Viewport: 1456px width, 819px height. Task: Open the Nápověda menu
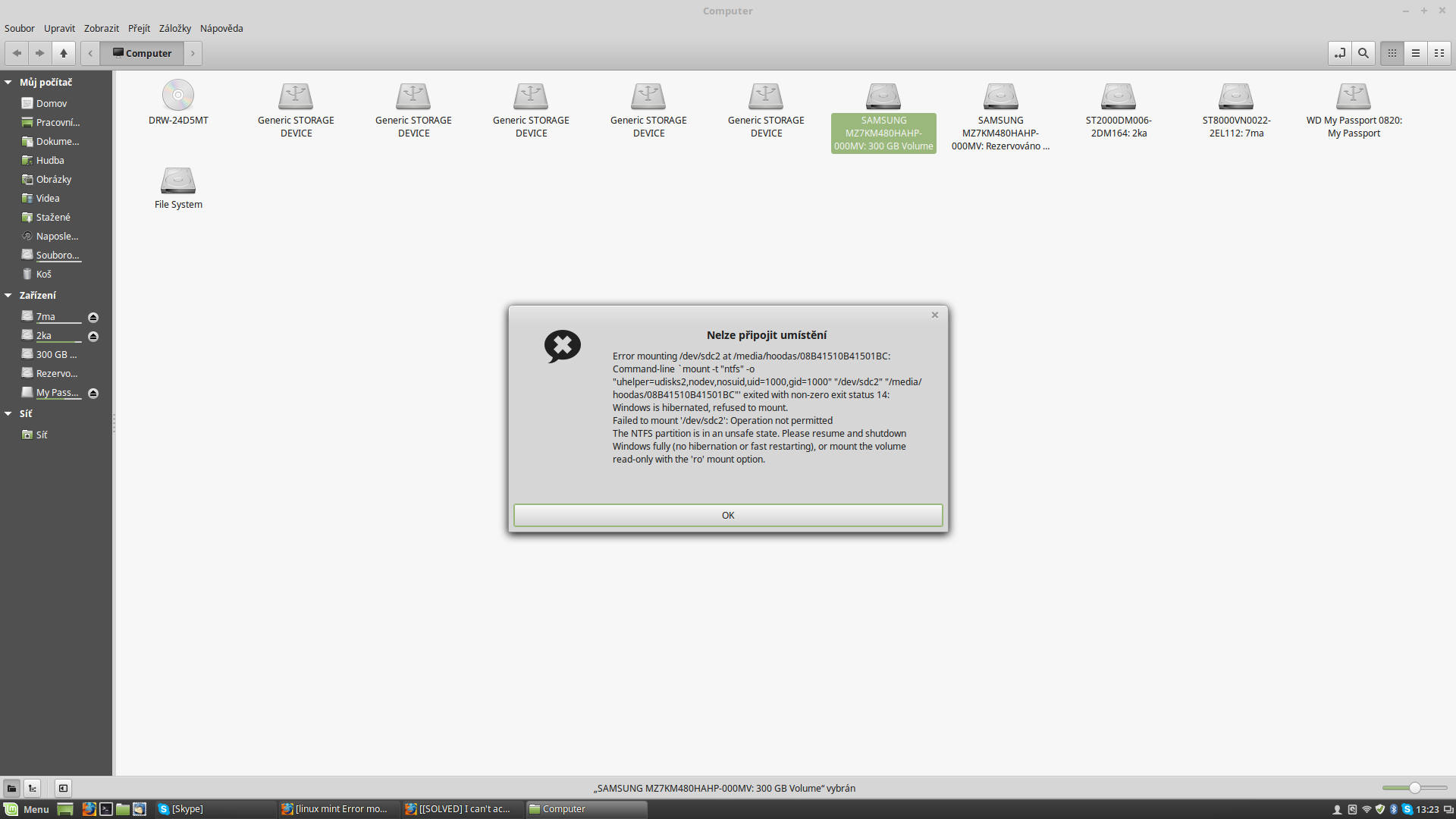(x=221, y=28)
